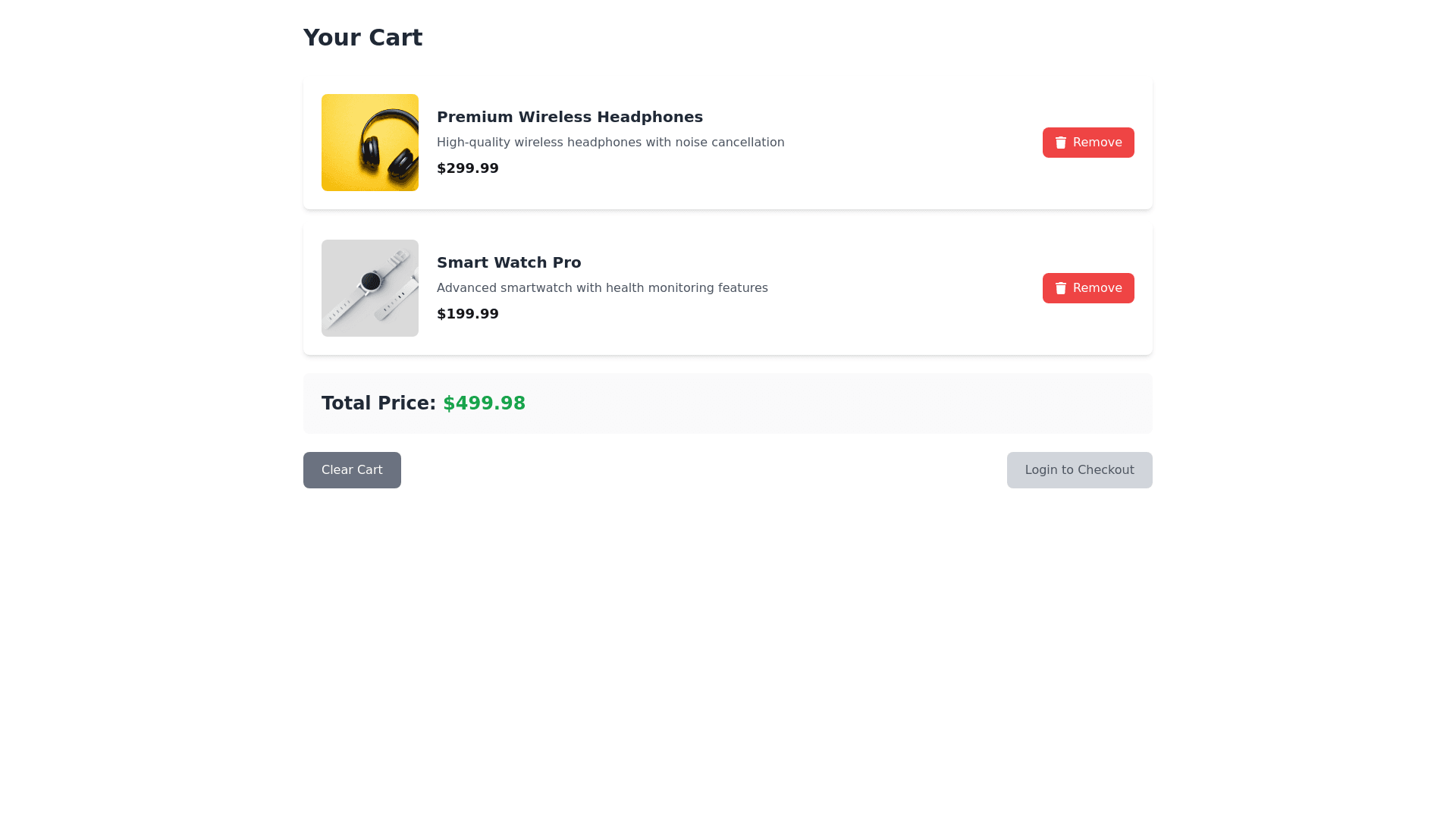Click the Total Price label
Image resolution: width=1456 pixels, height=819 pixels.
click(x=378, y=403)
